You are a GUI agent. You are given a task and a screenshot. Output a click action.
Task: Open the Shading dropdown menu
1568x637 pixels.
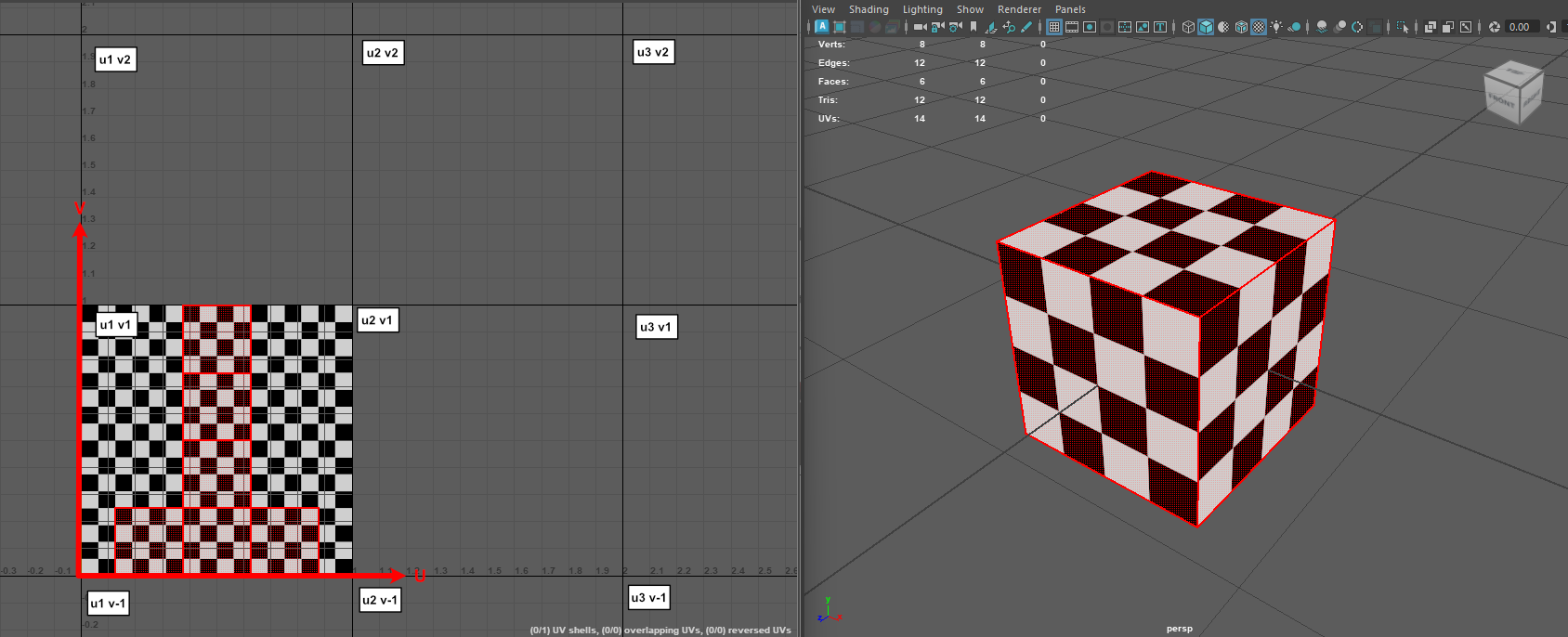(869, 9)
